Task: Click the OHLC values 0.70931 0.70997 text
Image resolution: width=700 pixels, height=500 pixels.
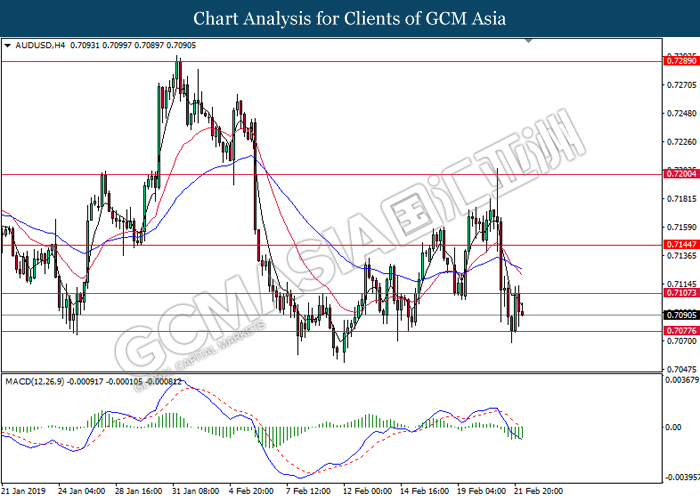Action: (x=101, y=46)
